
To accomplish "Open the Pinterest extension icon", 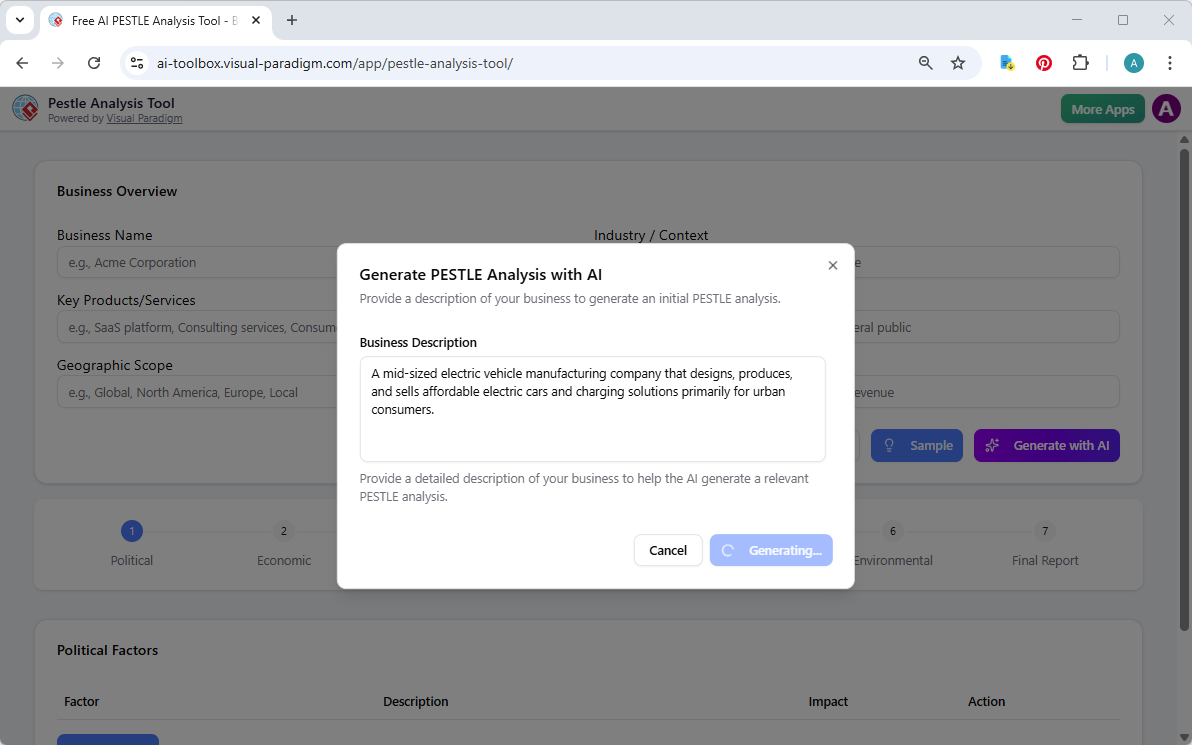I will point(1044,62).
